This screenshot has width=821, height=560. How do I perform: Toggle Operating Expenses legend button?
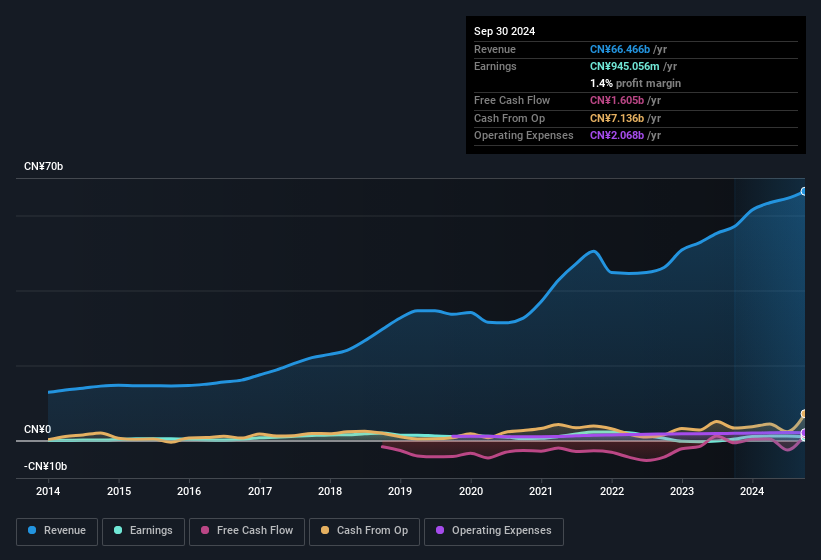[493, 531]
